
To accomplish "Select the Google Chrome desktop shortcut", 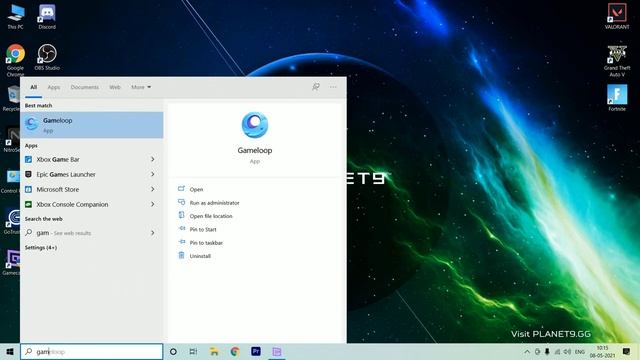I will point(16,60).
